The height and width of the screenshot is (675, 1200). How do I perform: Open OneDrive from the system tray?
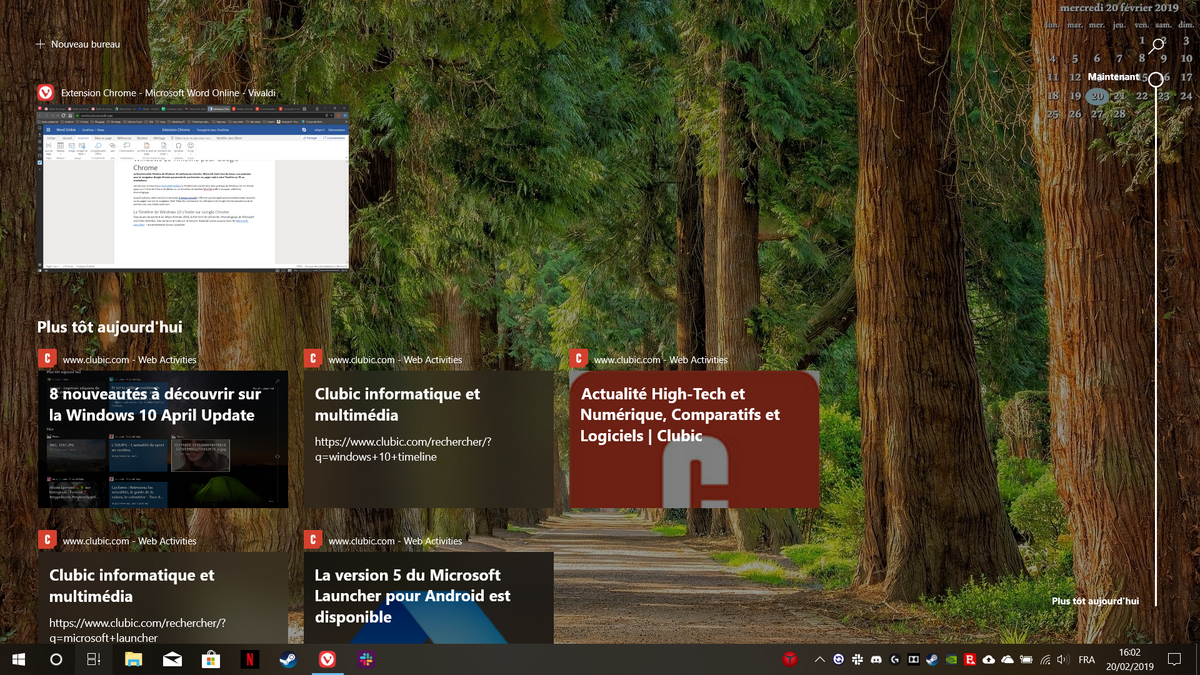1007,660
